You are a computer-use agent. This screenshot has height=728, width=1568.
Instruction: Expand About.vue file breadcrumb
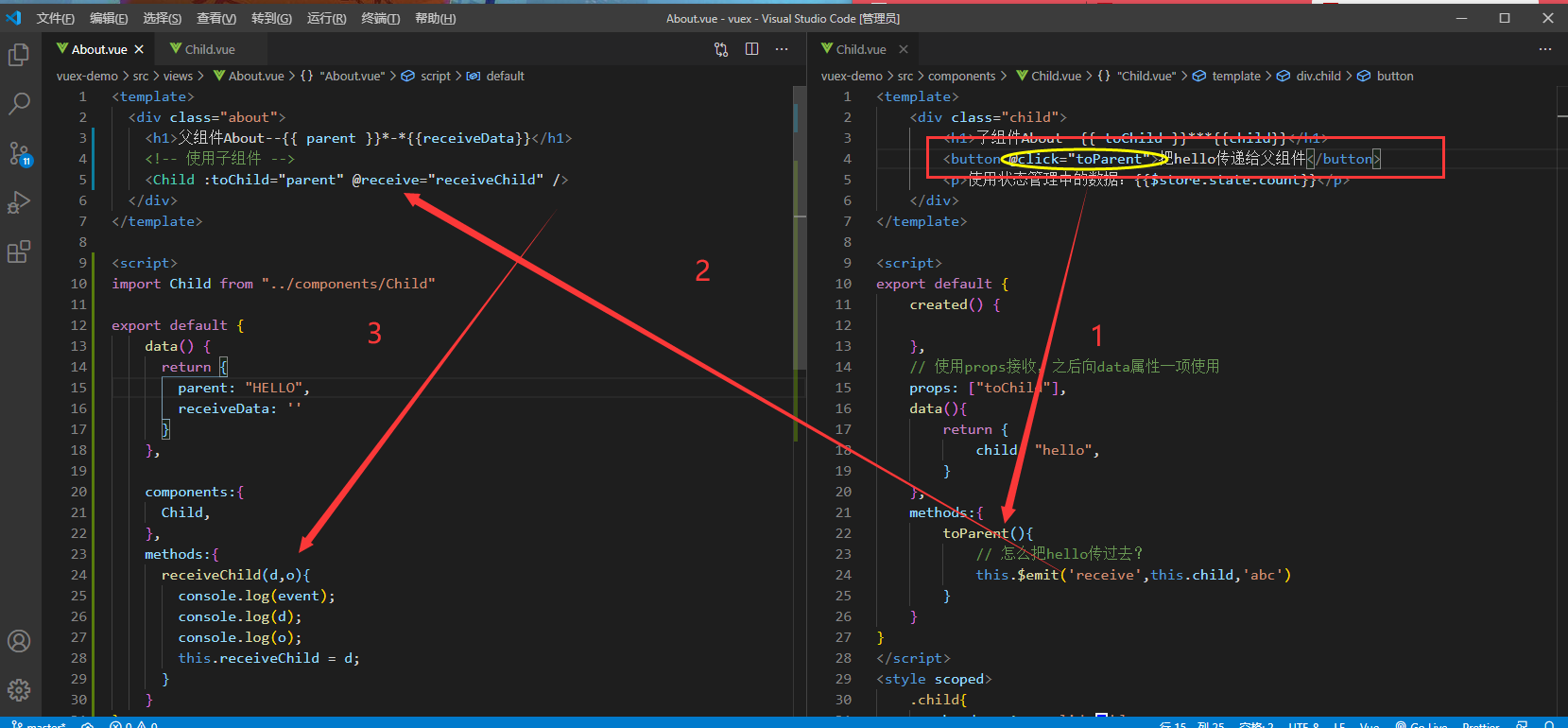coord(249,76)
